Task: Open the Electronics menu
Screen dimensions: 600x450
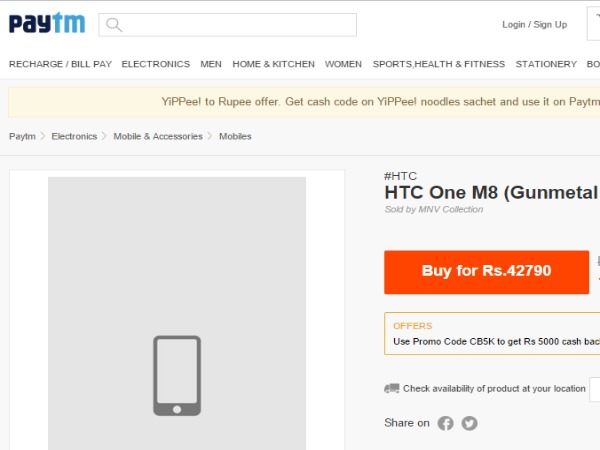Action: coord(155,64)
